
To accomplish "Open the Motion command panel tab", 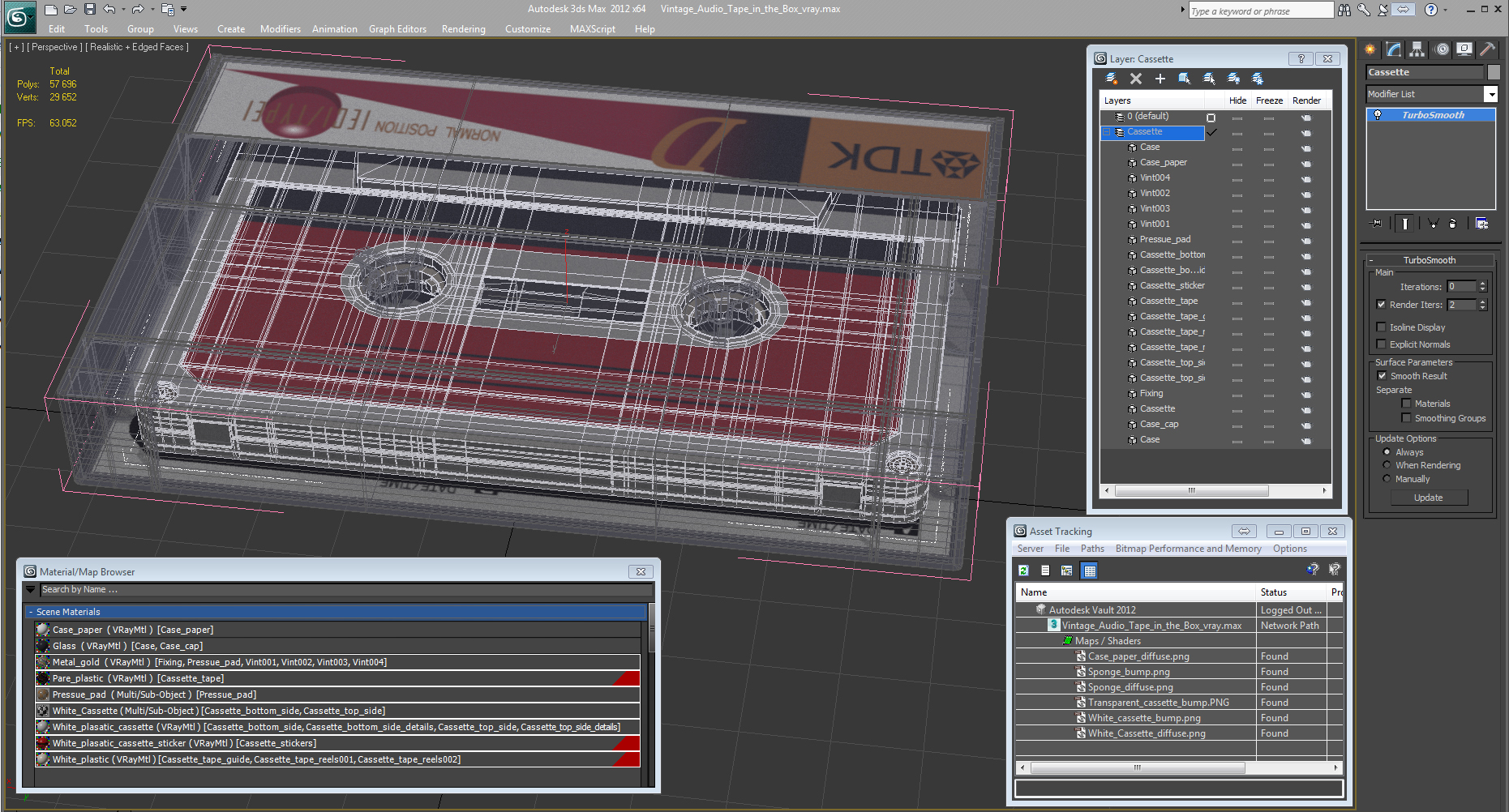I will click(1442, 49).
